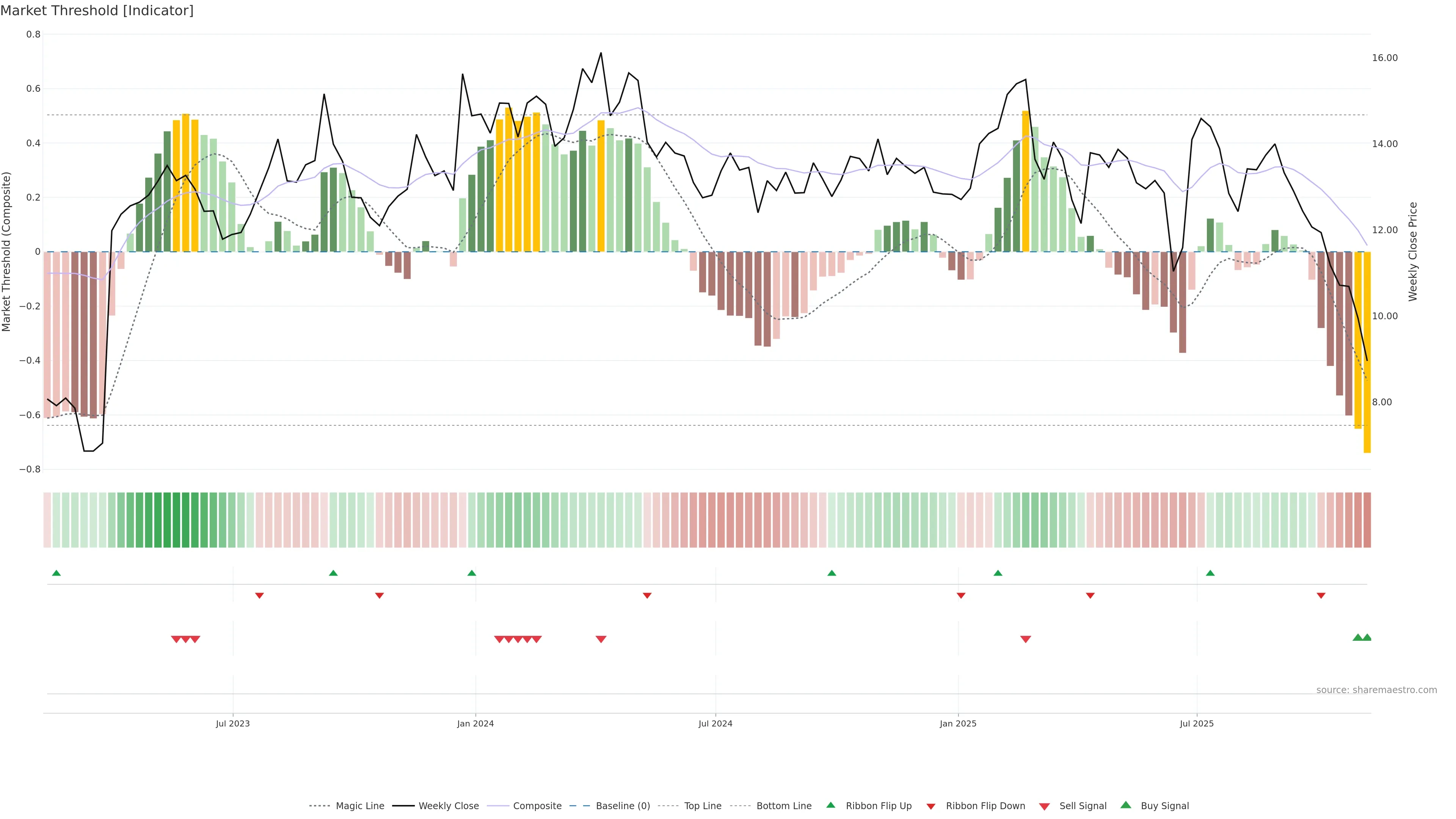The image size is (1456, 819).
Task: Click the leftmost green Ribbon Flip Up triangle
Action: [x=56, y=573]
